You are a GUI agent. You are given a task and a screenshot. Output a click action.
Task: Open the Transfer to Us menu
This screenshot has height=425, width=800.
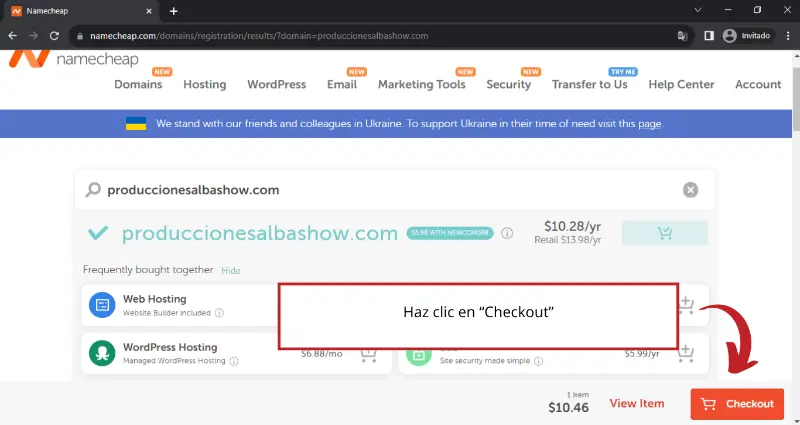click(589, 84)
